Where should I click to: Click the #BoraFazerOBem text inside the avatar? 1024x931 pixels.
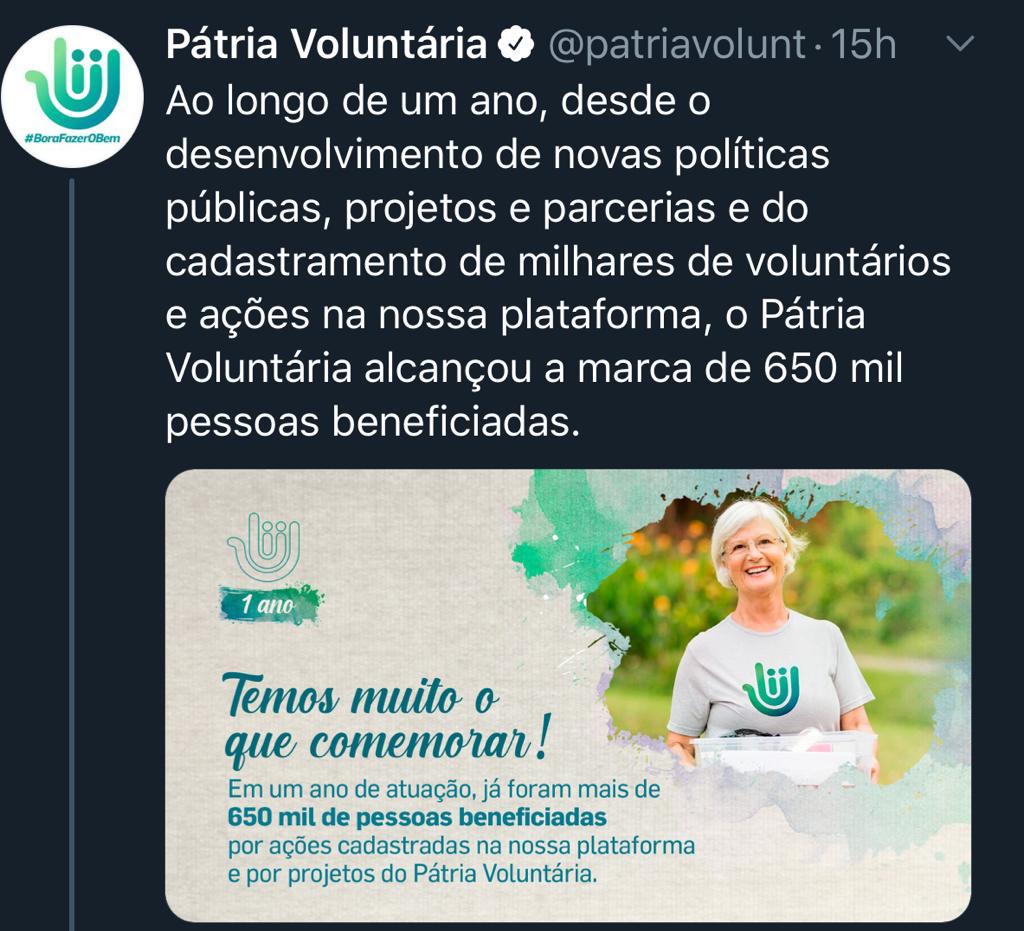pos(72,138)
